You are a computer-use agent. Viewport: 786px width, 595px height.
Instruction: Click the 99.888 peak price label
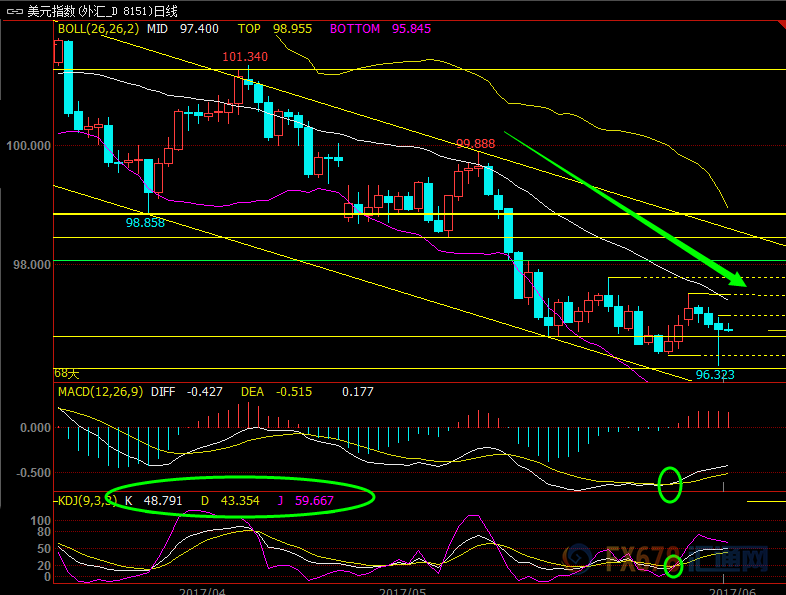coord(475,144)
